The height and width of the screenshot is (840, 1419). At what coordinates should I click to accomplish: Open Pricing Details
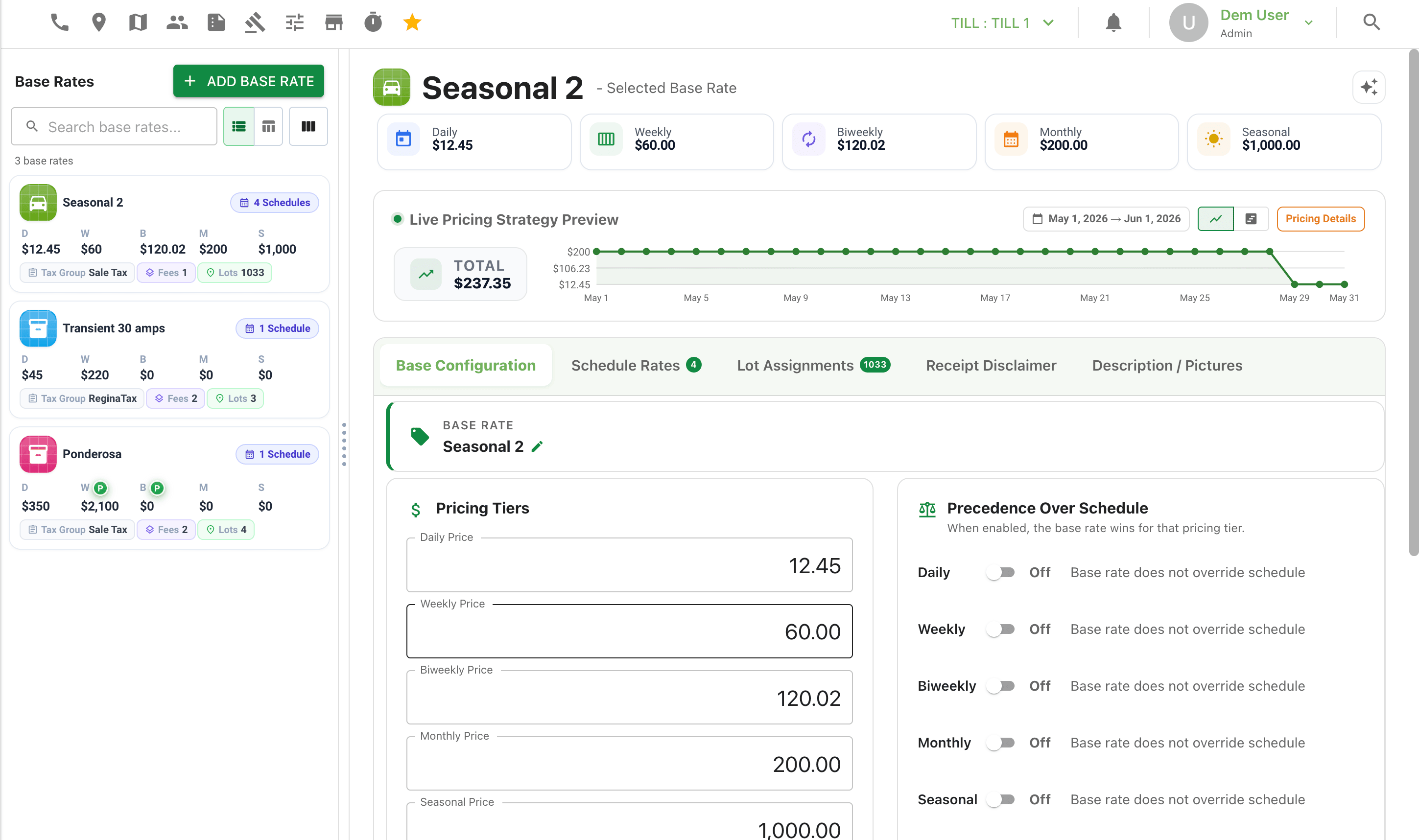tap(1321, 219)
